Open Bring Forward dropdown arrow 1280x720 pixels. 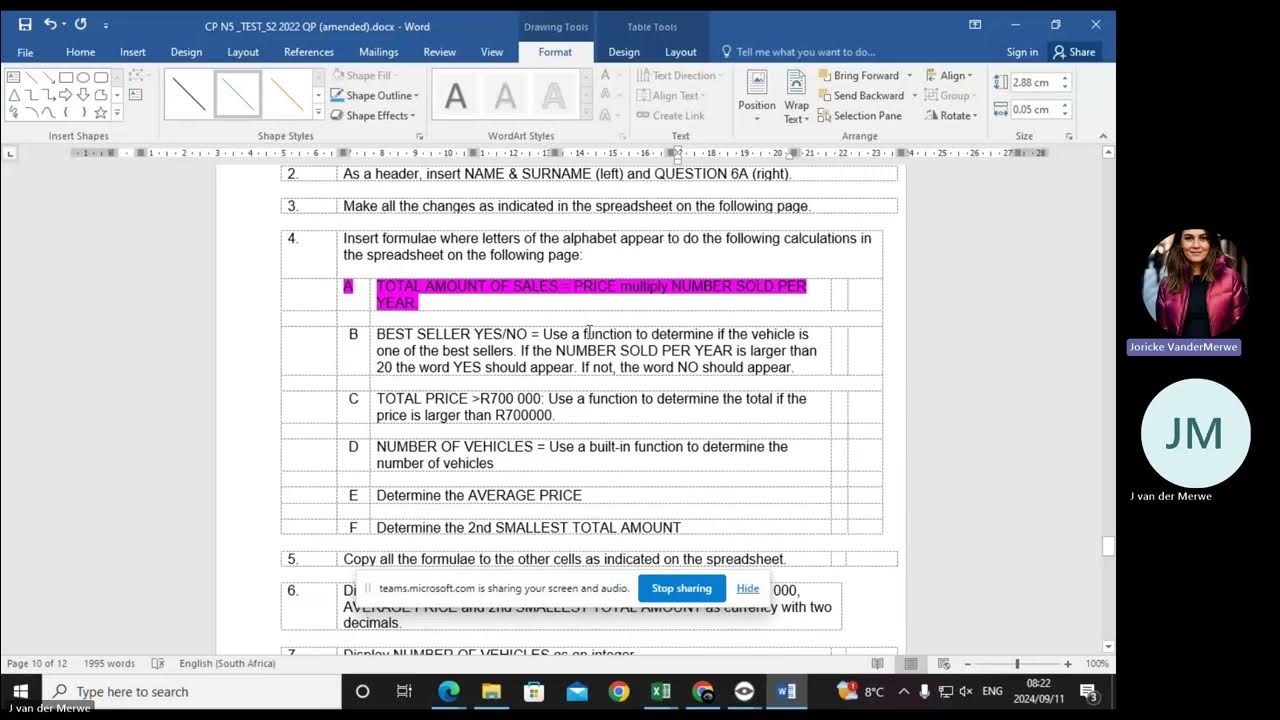(909, 75)
